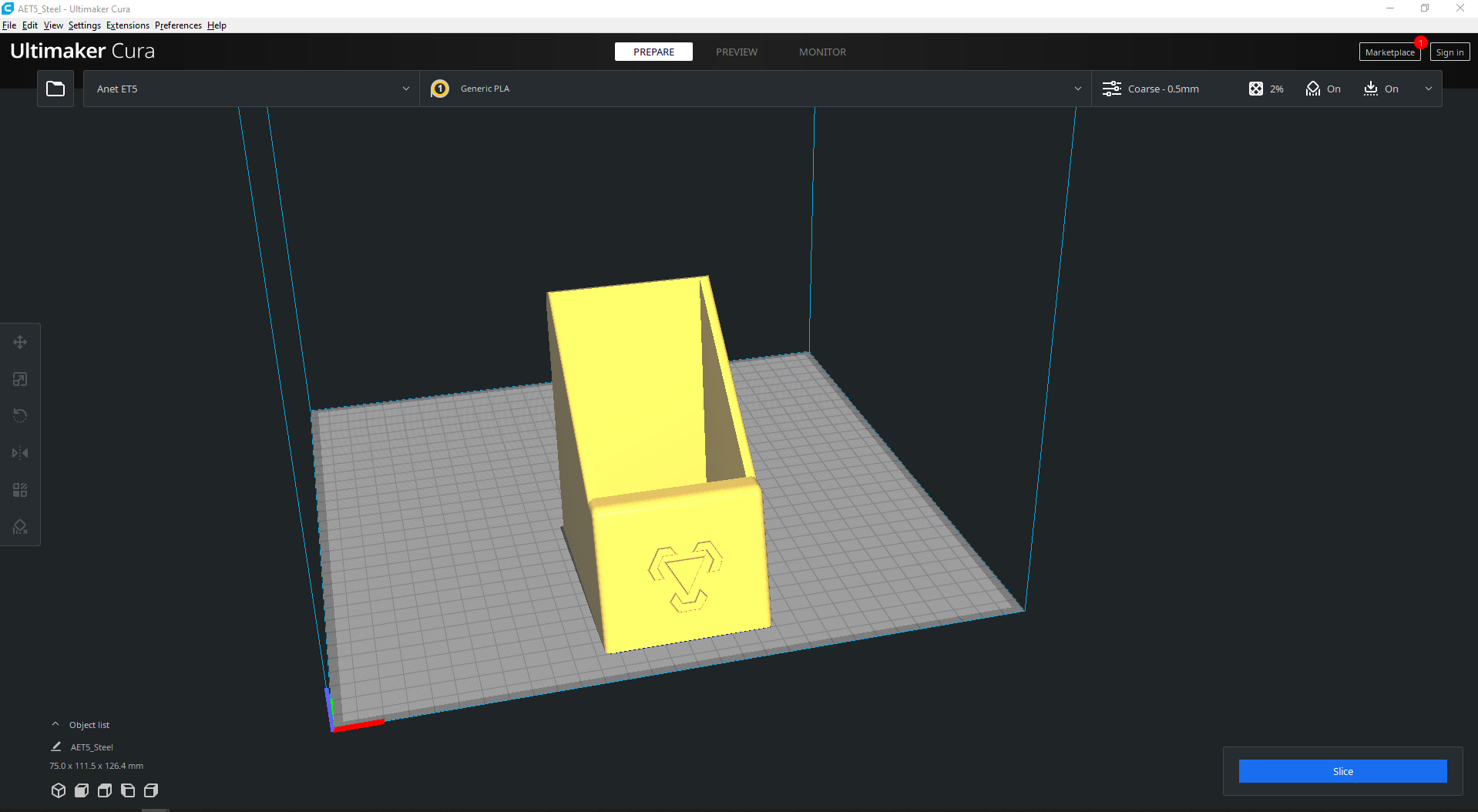Switch to 3D perspective view cube icon
1478x812 pixels.
point(59,790)
